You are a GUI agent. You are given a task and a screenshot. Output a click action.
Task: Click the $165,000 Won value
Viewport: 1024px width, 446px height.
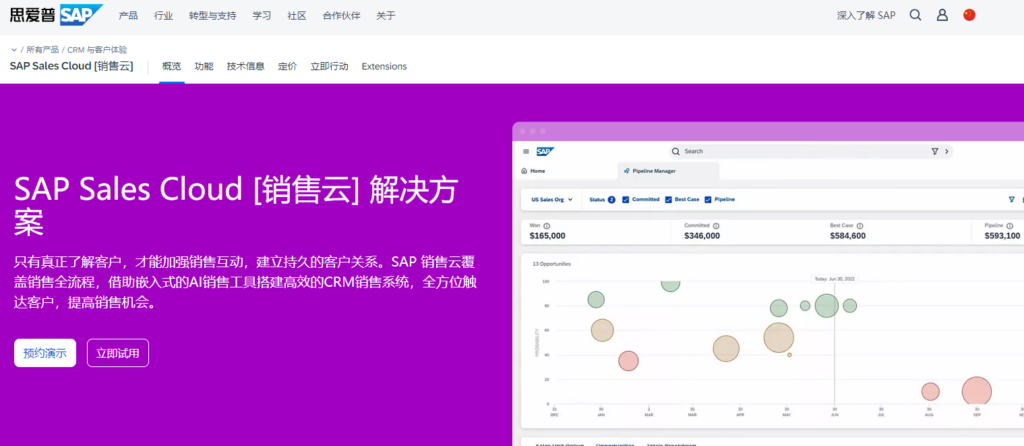547,236
